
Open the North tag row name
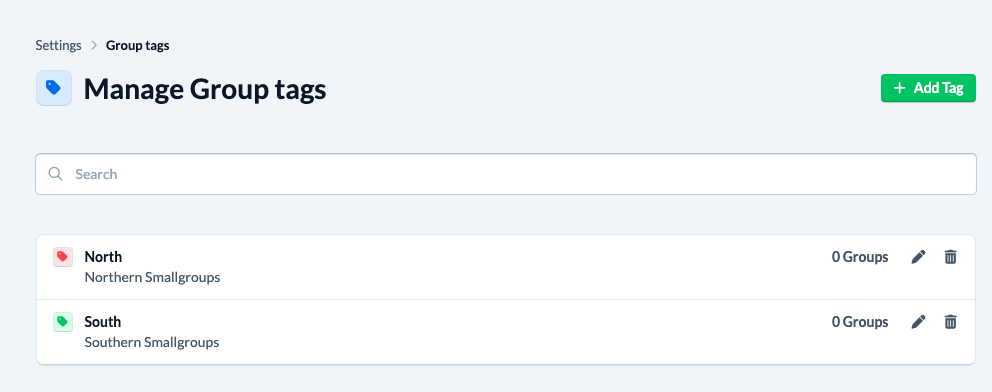click(103, 257)
